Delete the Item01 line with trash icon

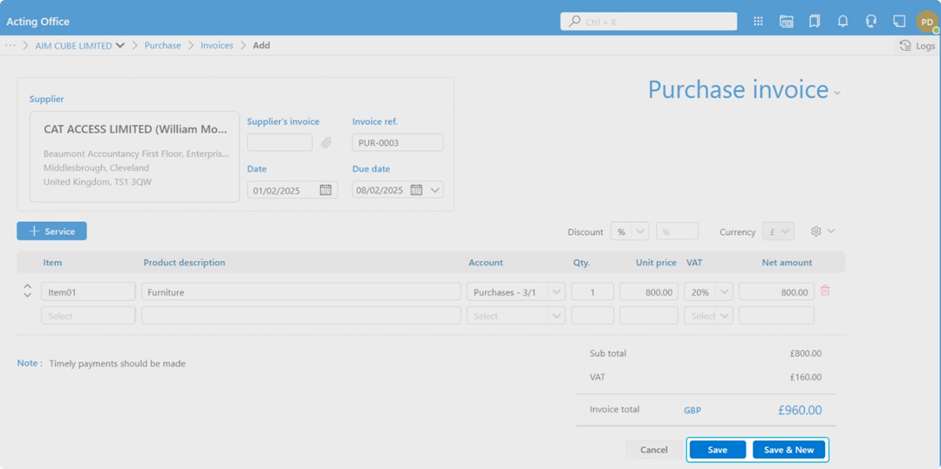(825, 291)
